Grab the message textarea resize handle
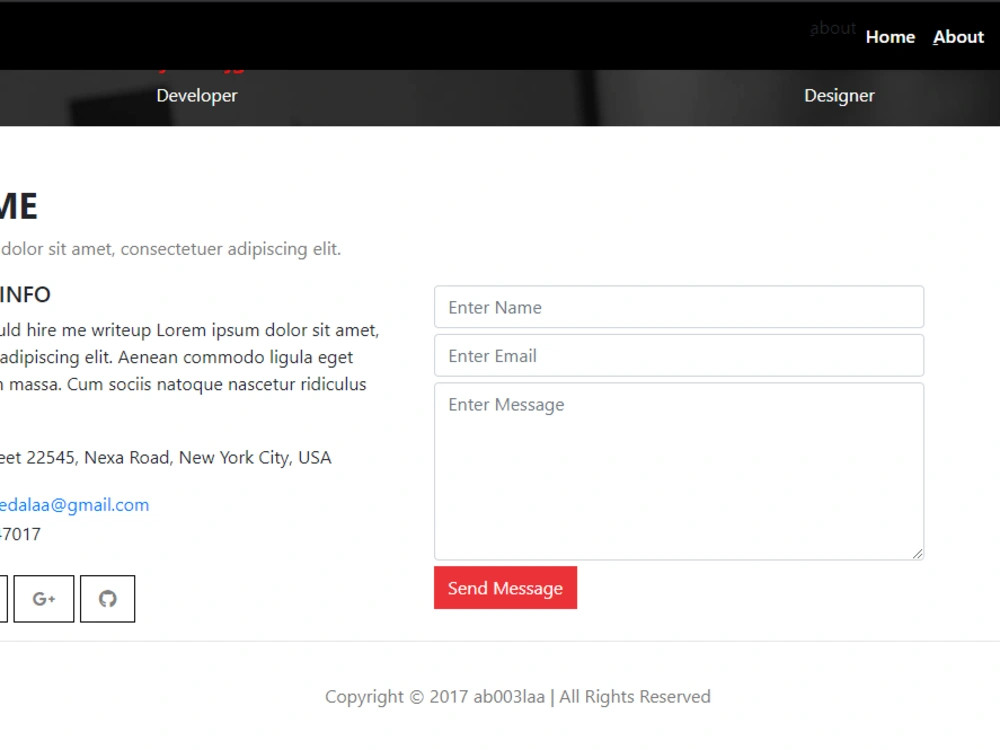1000x750 pixels. (917, 554)
